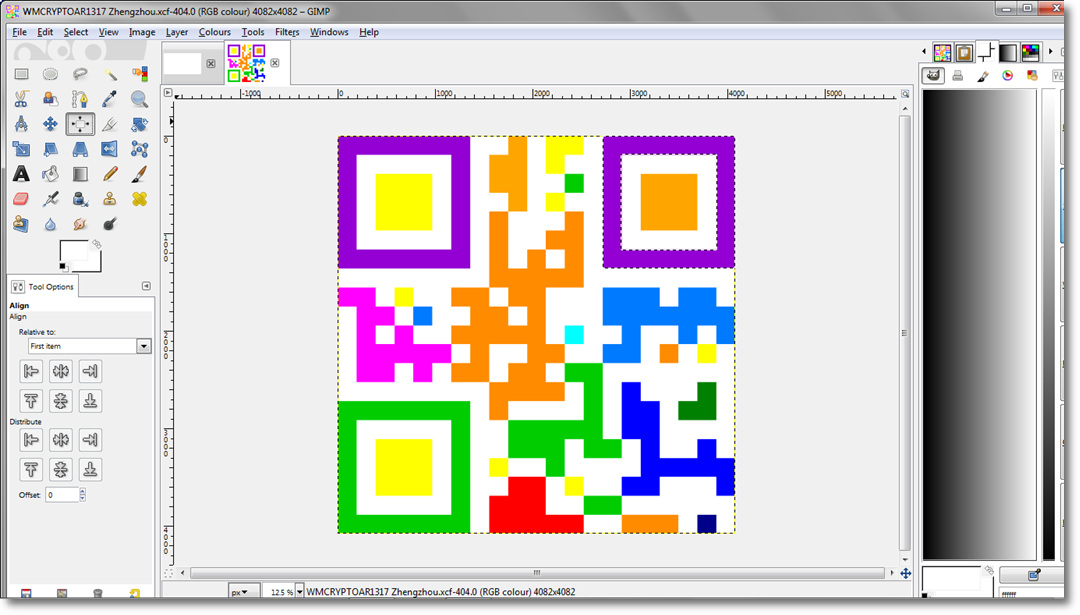This screenshot has width=1080, height=615.
Task: Align left edge of target
Action: tap(31, 371)
